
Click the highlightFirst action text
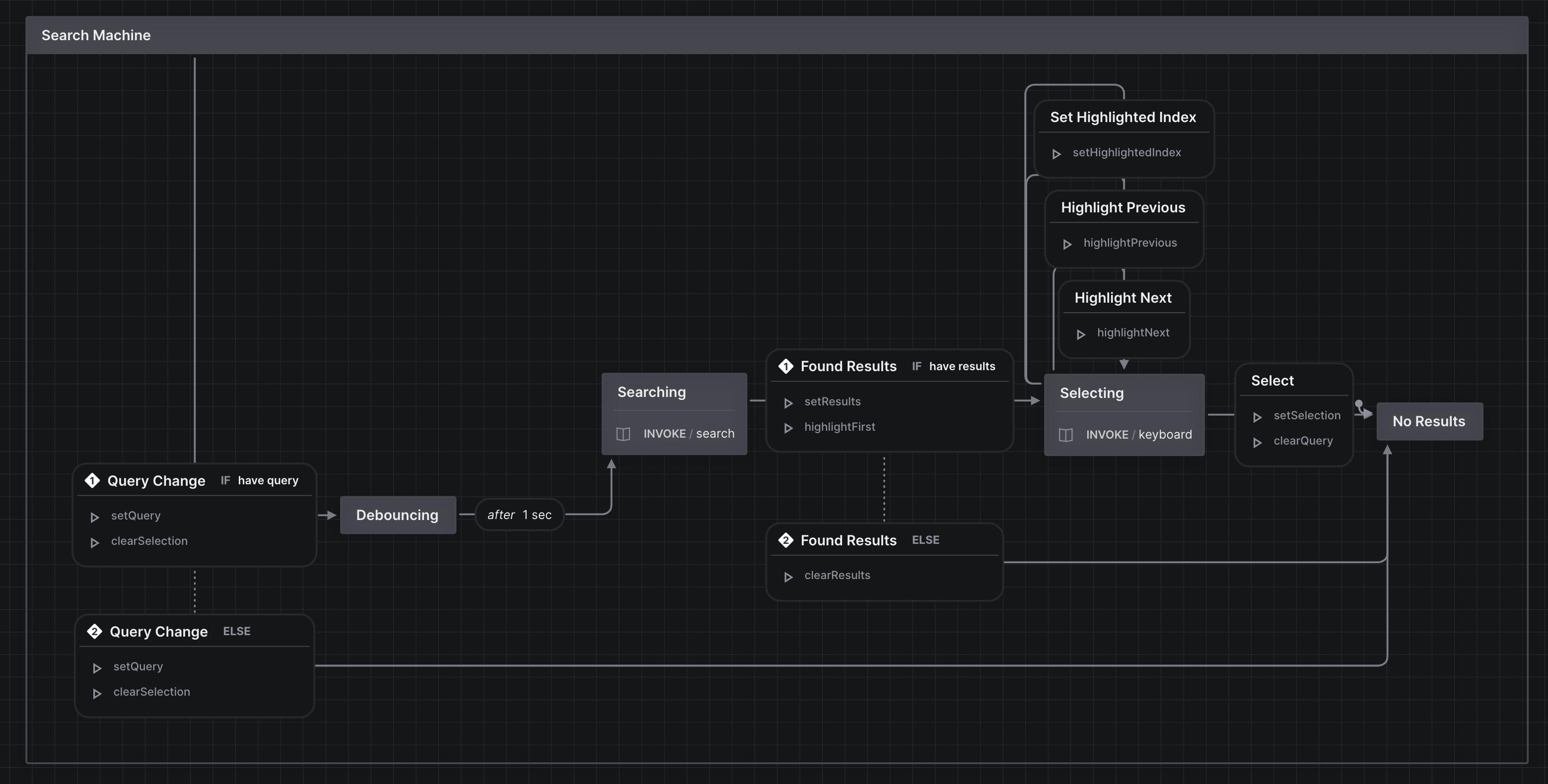[840, 427]
